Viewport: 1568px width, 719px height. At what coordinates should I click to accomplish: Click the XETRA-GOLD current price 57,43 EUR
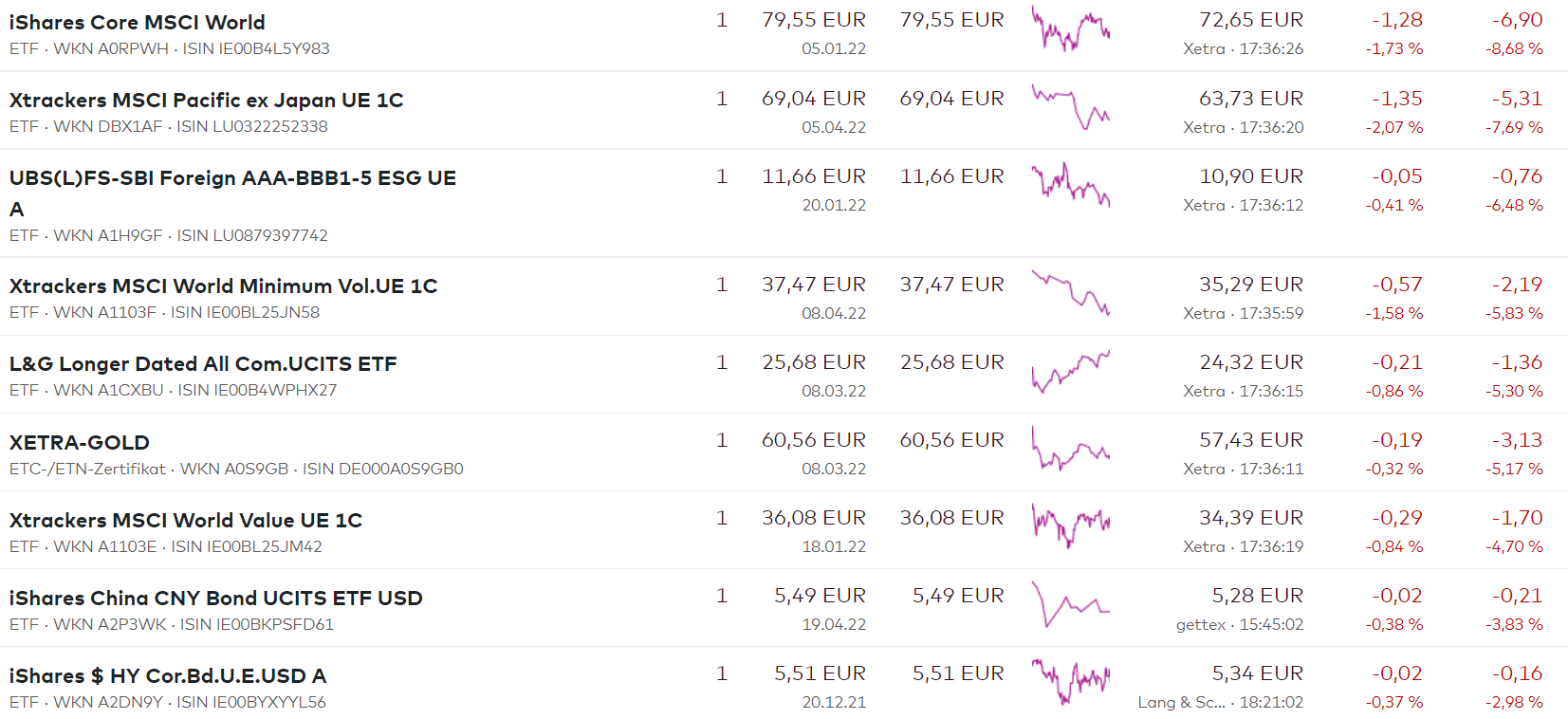1251,440
